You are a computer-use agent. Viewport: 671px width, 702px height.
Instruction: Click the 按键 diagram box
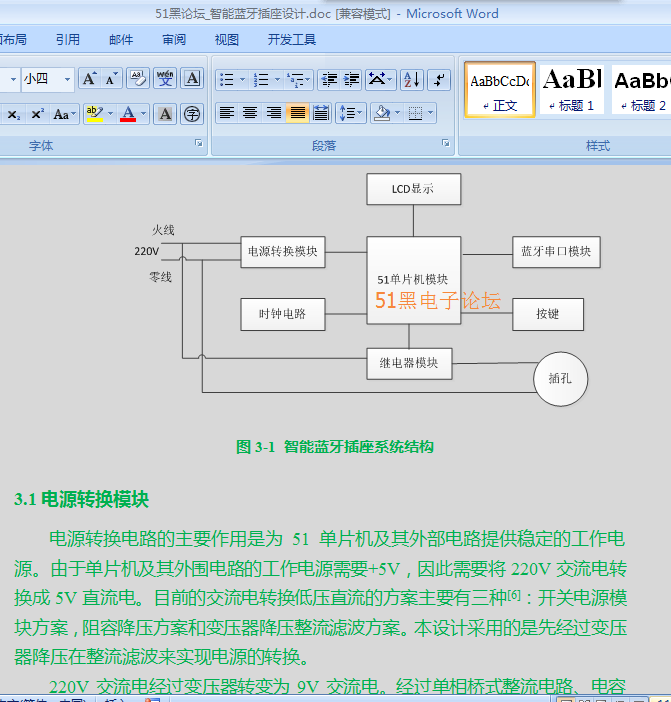pos(548,314)
